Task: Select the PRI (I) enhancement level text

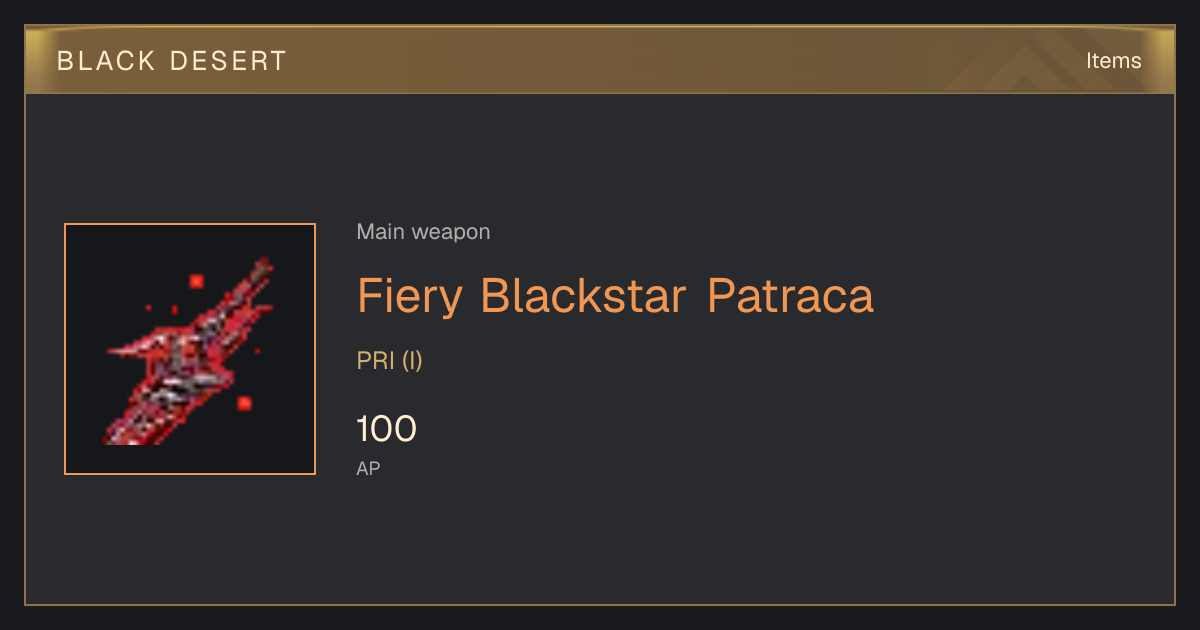Action: point(390,361)
